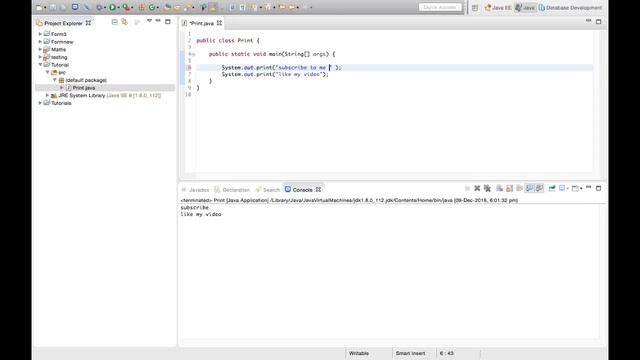This screenshot has height=360, width=640.
Task: Click the red grid toolbar icon
Action: (142, 7)
